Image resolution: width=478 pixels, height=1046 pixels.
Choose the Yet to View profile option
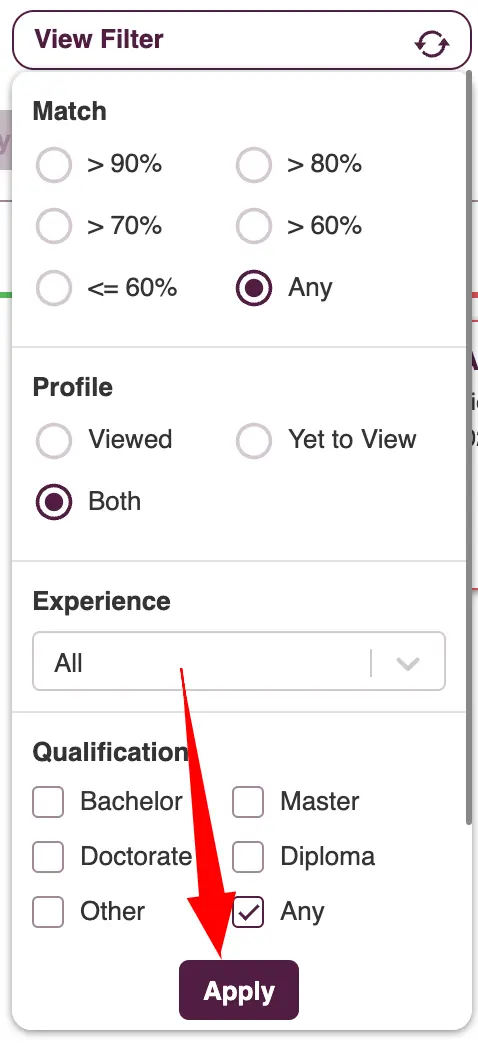pyautogui.click(x=253, y=440)
